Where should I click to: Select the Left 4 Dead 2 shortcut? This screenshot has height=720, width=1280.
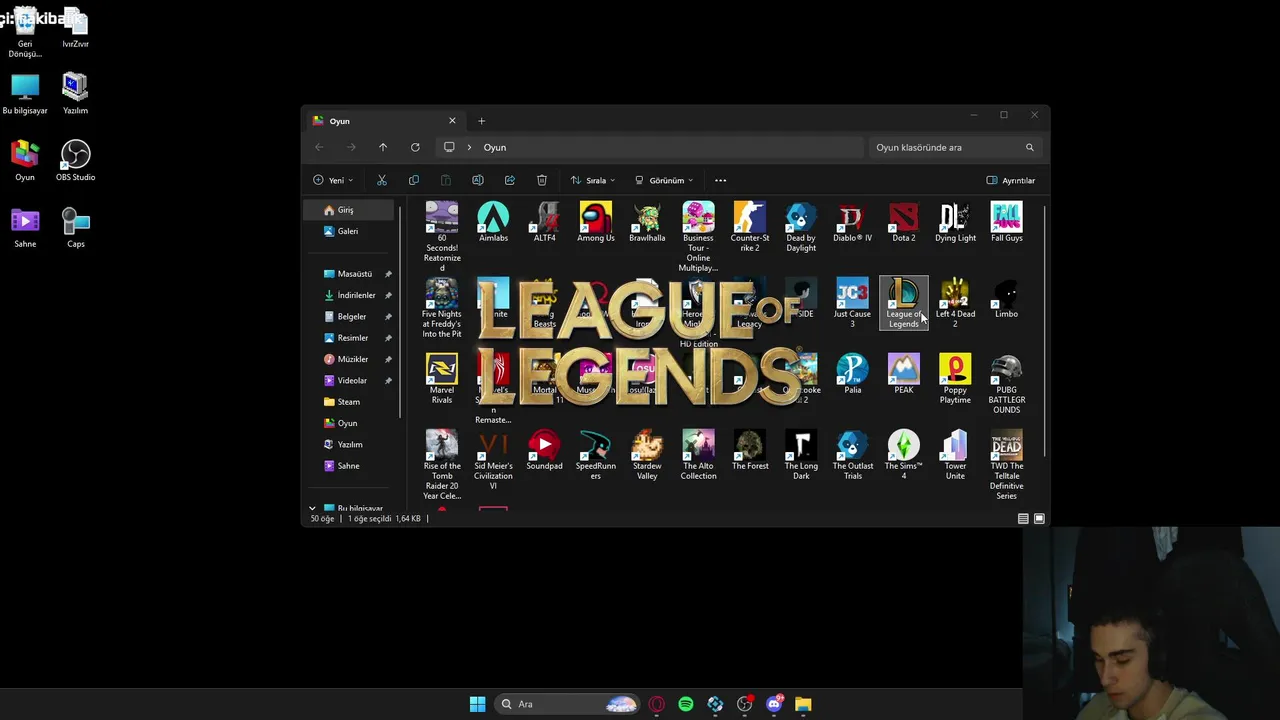pos(955,304)
